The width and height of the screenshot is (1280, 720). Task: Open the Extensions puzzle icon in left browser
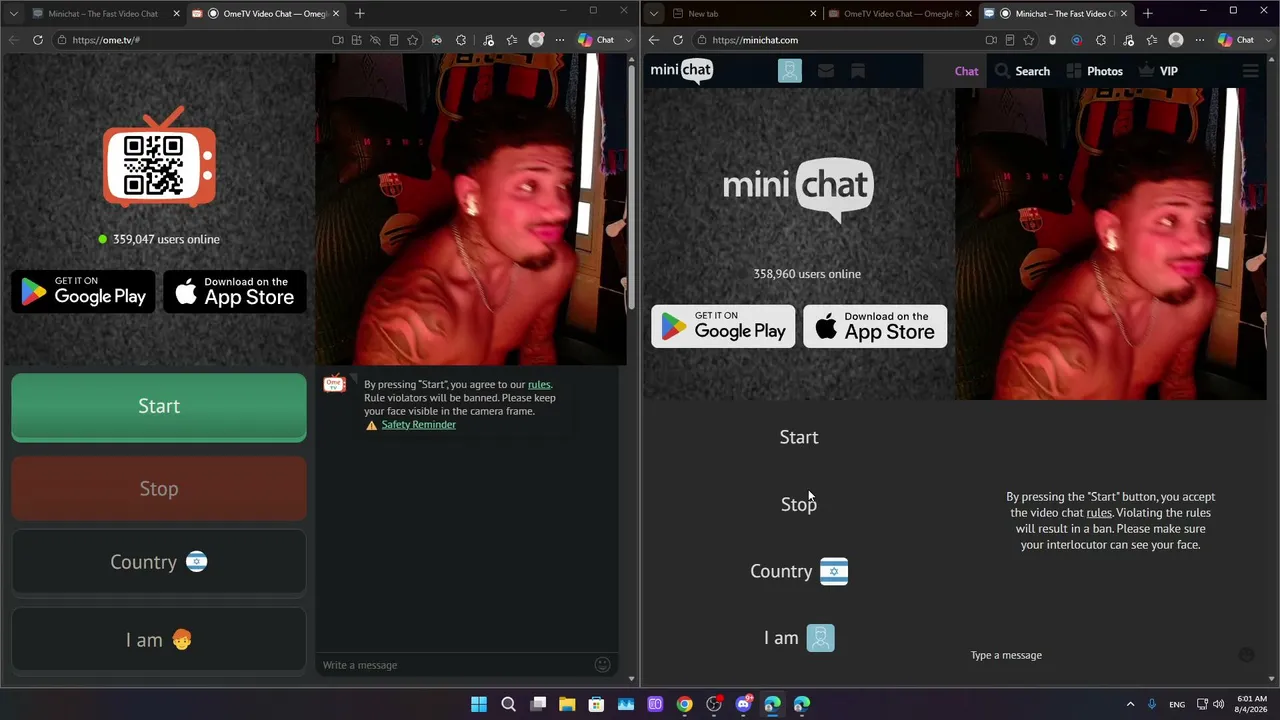click(x=461, y=40)
